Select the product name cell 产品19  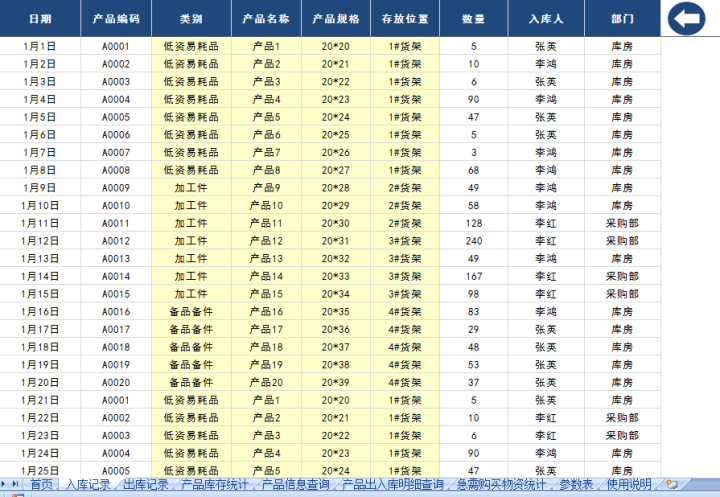click(266, 365)
